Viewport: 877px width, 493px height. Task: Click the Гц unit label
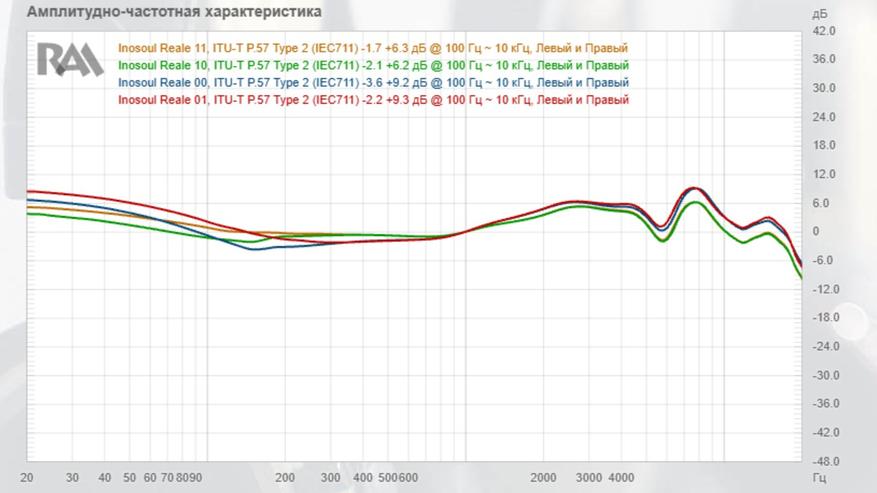coord(819,478)
